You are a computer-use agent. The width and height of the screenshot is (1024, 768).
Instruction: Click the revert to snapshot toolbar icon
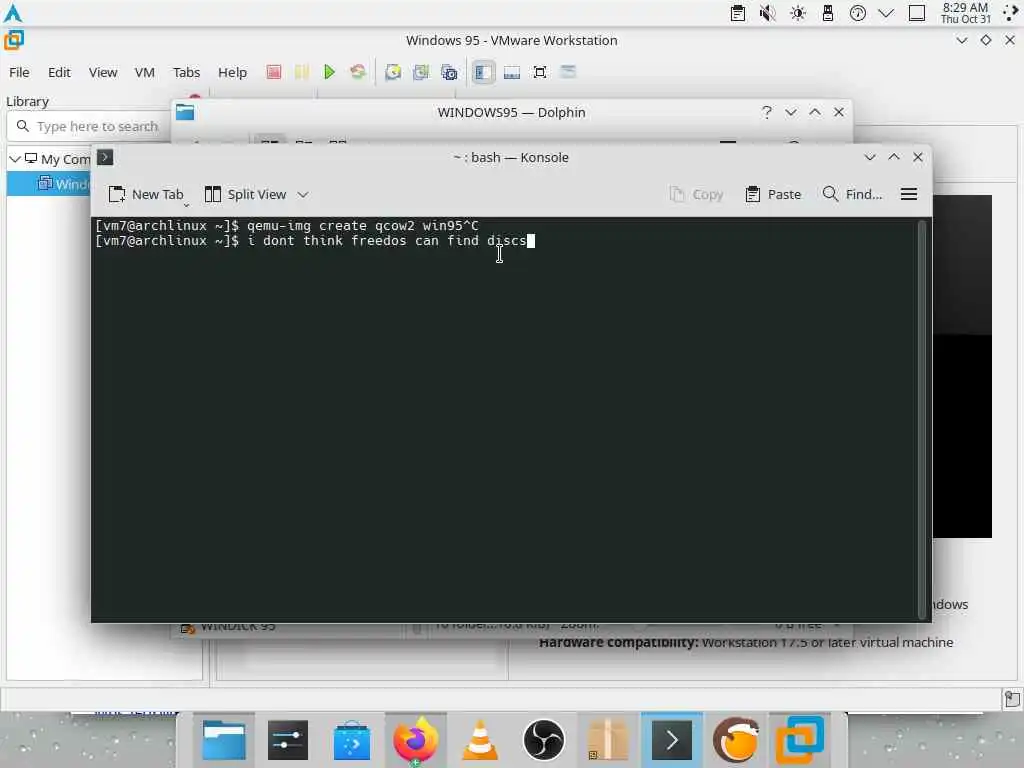(421, 72)
